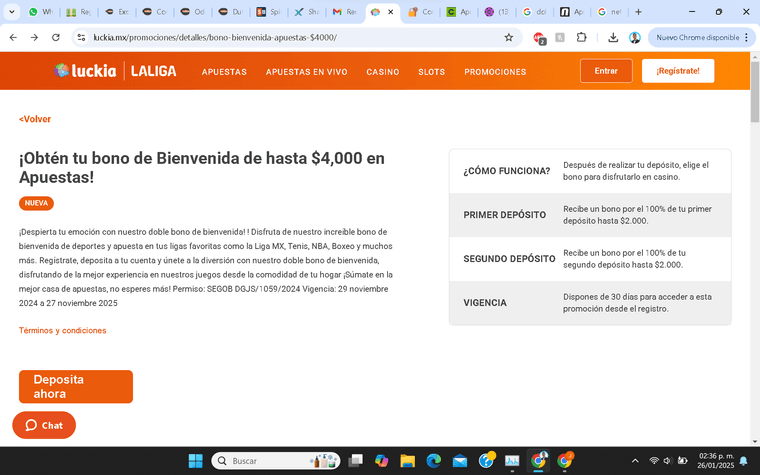This screenshot has width=760, height=475.
Task: Click the Entrar login button
Action: click(606, 71)
